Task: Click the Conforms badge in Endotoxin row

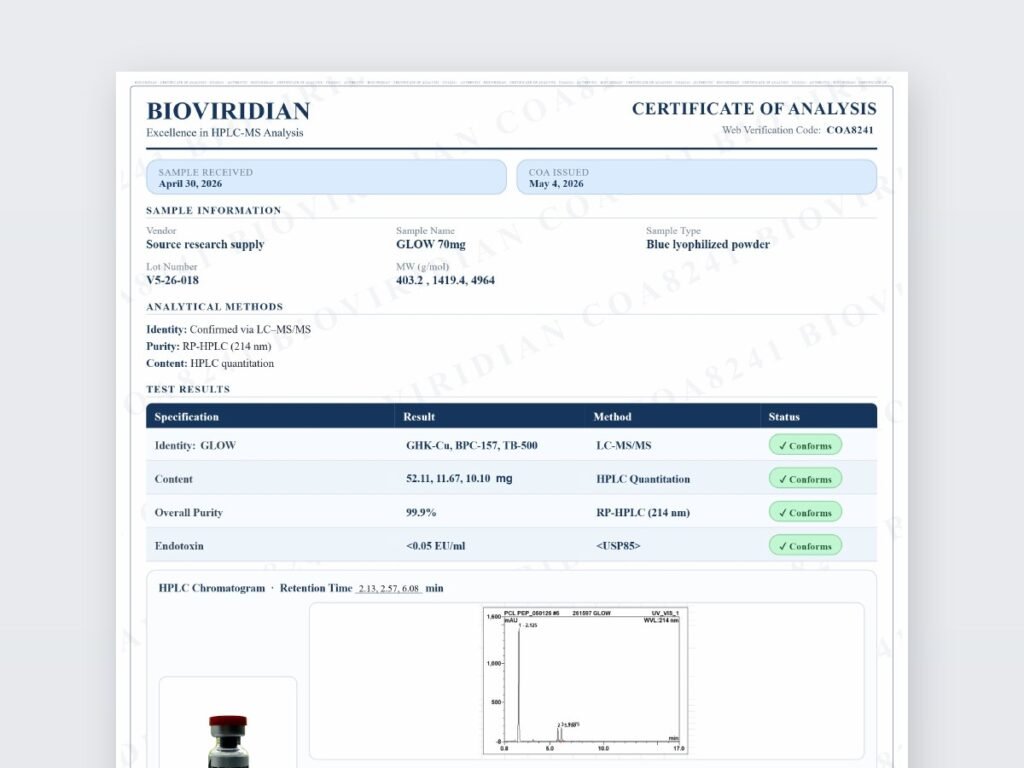Action: pyautogui.click(x=805, y=545)
